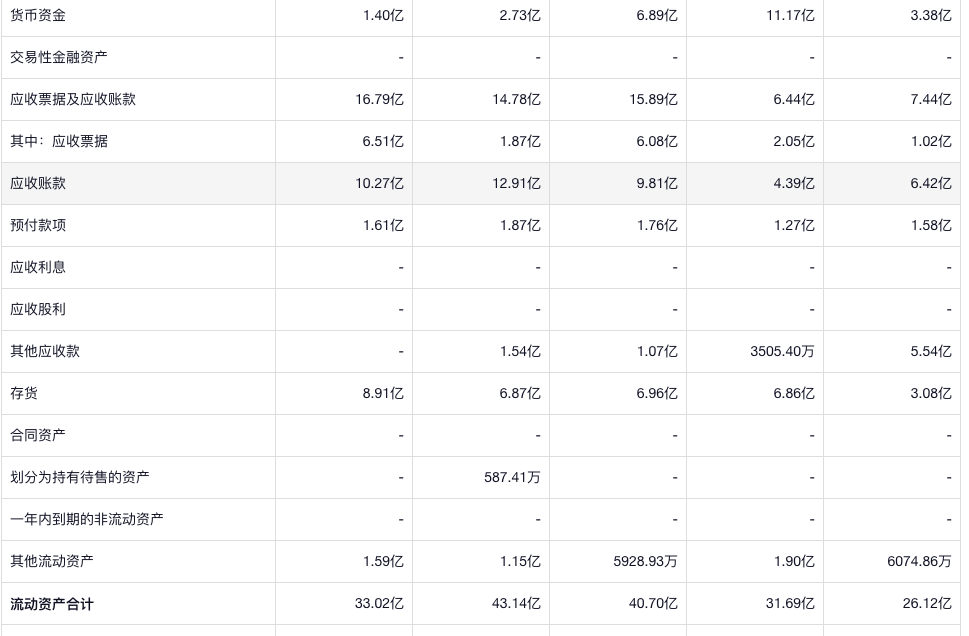Click the 应收票据及应收账款 row label

pos(73,99)
